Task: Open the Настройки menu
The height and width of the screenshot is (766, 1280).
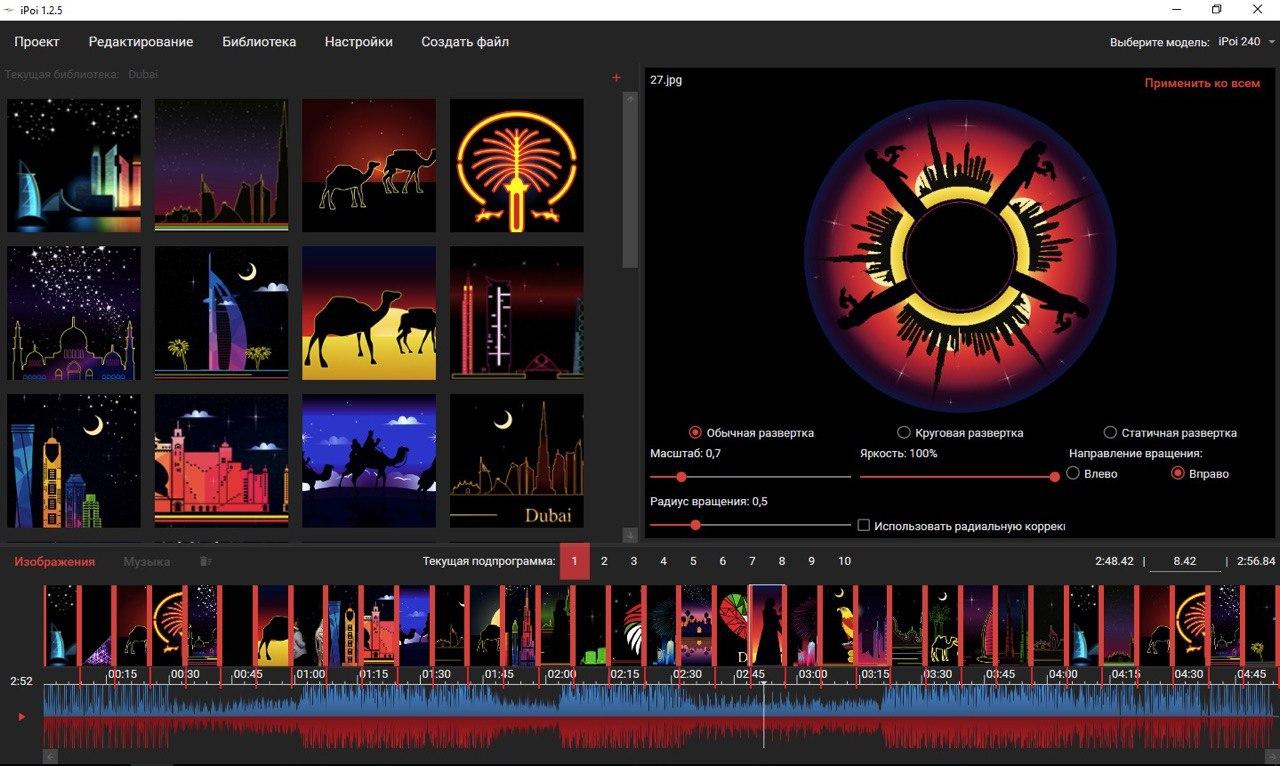Action: coord(359,42)
